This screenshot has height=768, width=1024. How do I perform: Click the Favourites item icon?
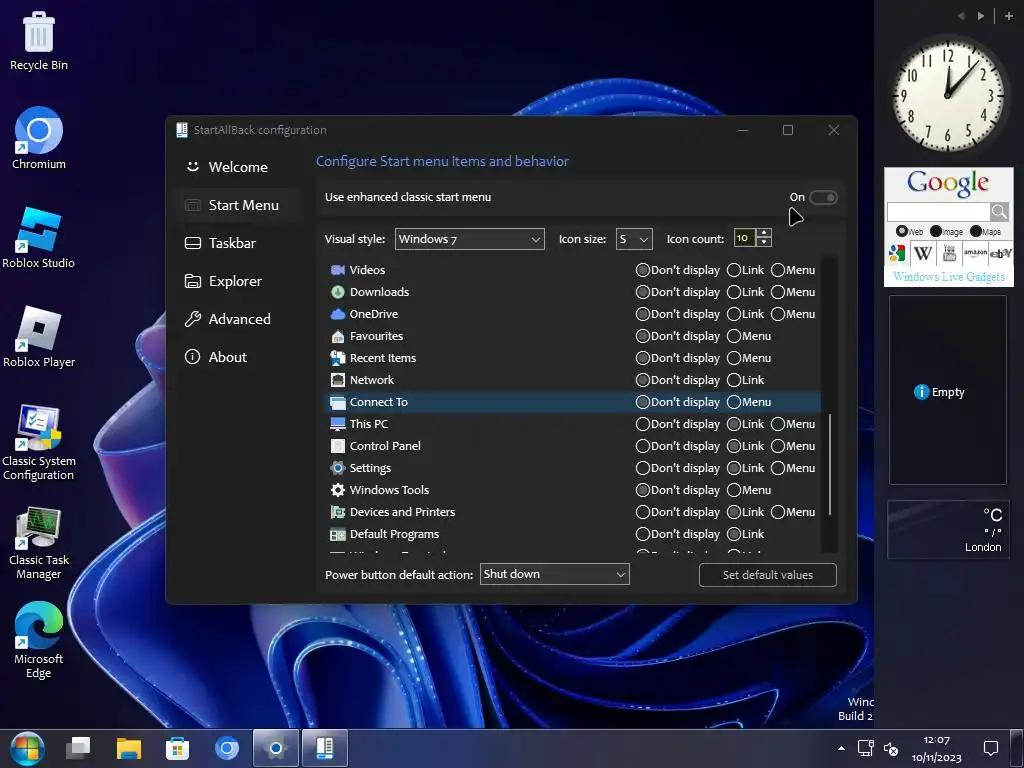click(x=338, y=336)
